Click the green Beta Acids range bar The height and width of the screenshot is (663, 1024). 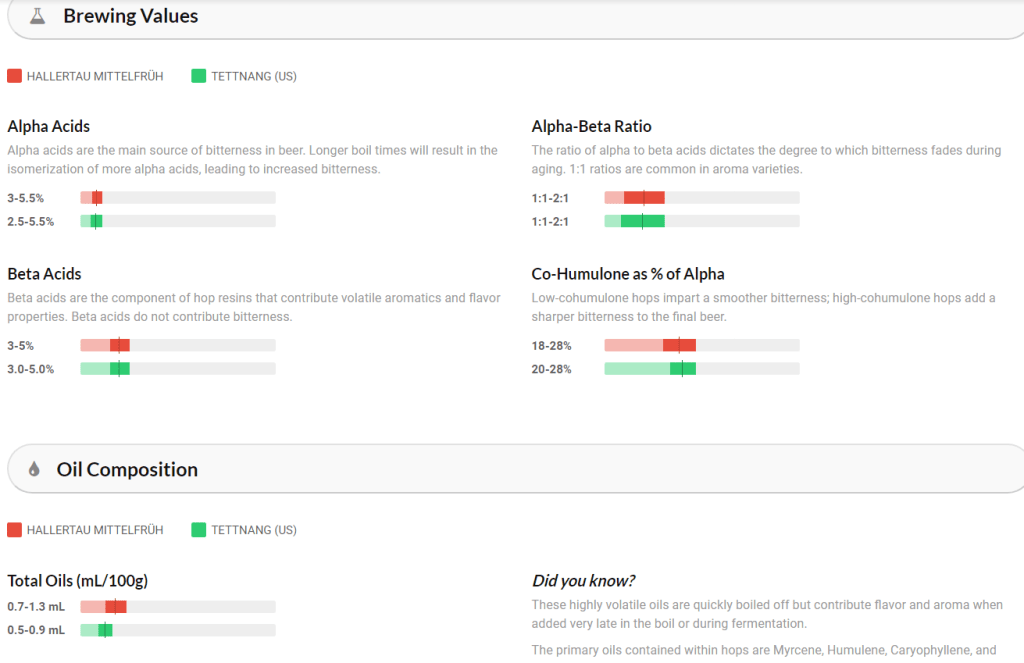coord(119,369)
